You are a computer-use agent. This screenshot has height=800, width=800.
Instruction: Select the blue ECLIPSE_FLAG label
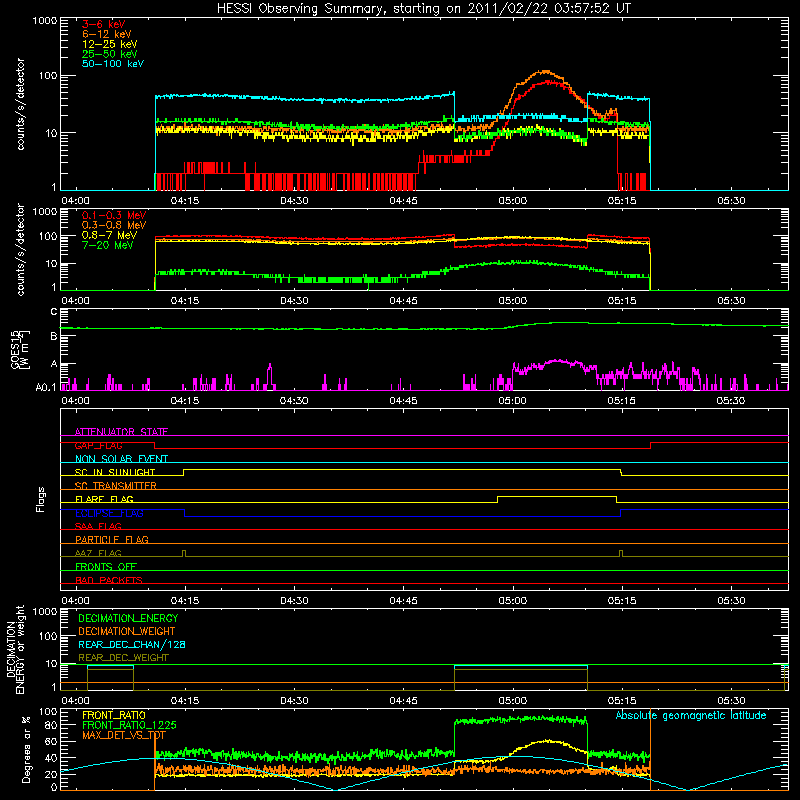coord(109,513)
